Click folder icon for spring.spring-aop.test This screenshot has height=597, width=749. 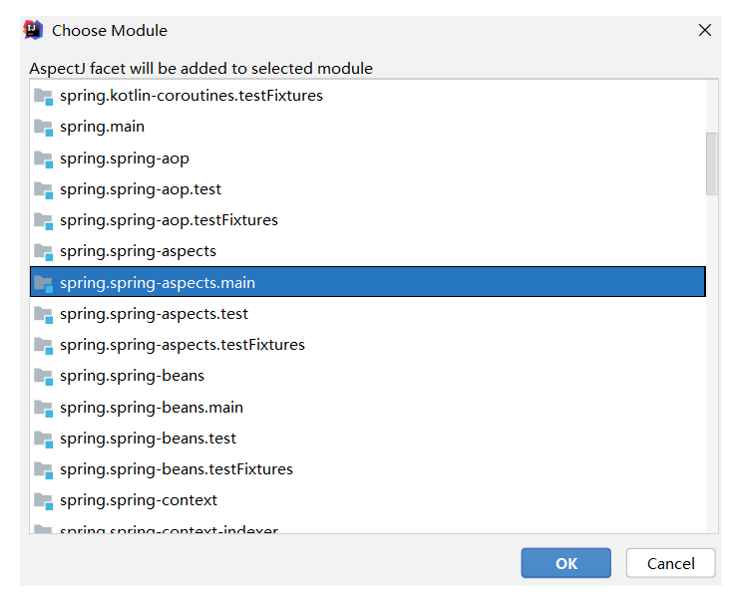pyautogui.click(x=43, y=189)
